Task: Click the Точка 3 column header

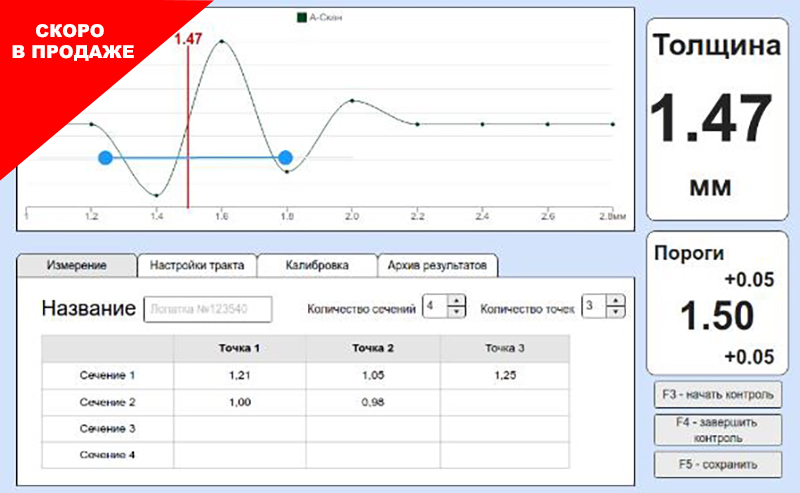Action: pos(504,349)
